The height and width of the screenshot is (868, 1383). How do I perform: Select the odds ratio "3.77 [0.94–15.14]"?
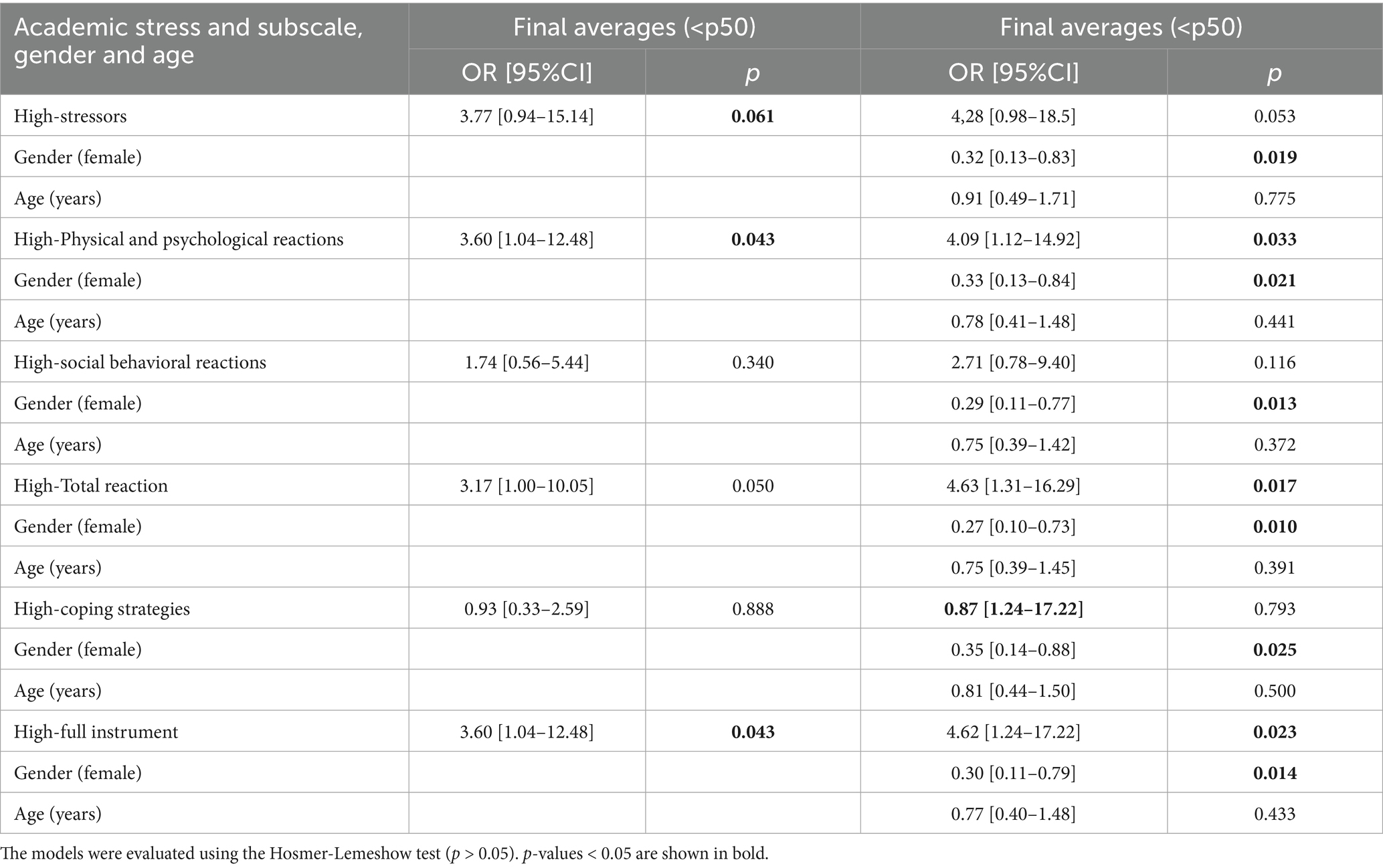coord(527,116)
